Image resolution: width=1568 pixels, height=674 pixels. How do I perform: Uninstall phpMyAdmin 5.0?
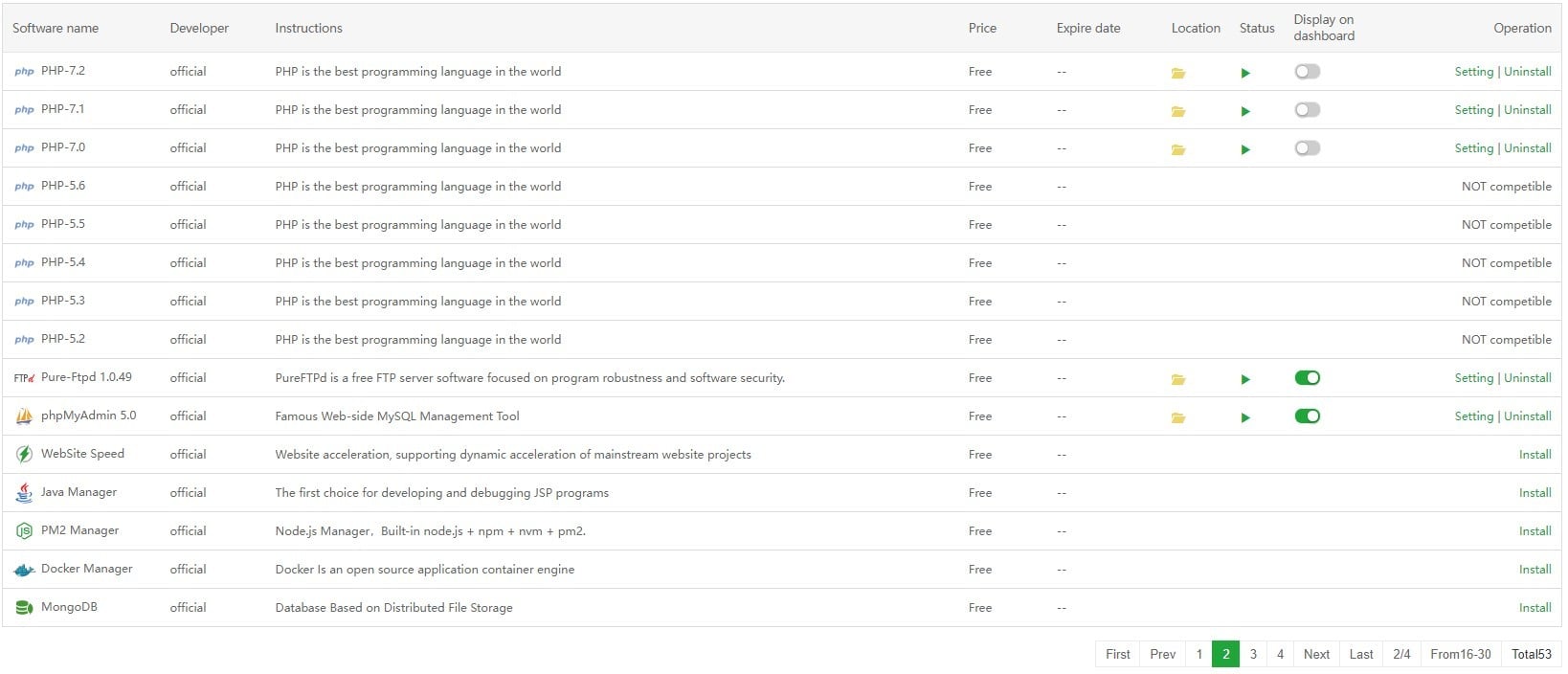tap(1528, 416)
